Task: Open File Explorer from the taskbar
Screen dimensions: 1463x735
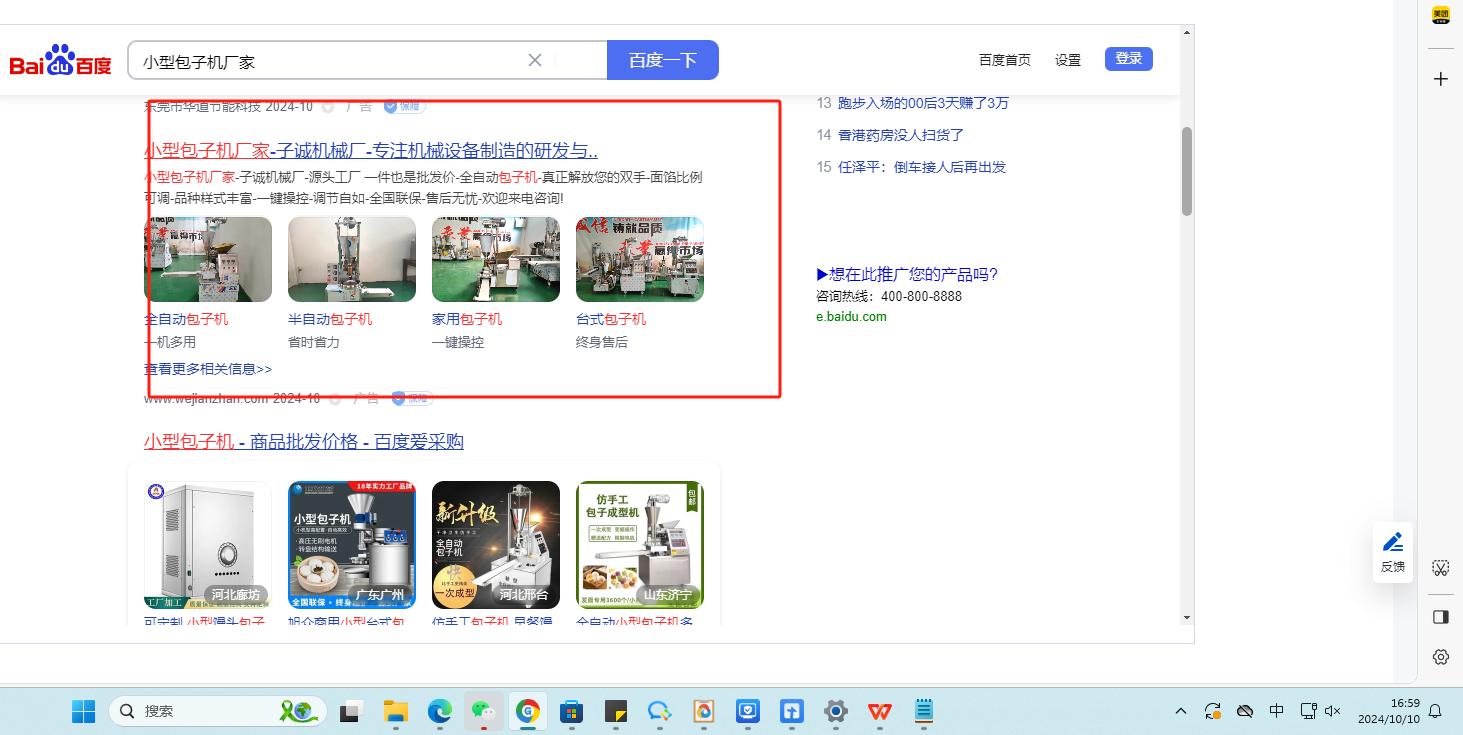Action: [x=396, y=711]
